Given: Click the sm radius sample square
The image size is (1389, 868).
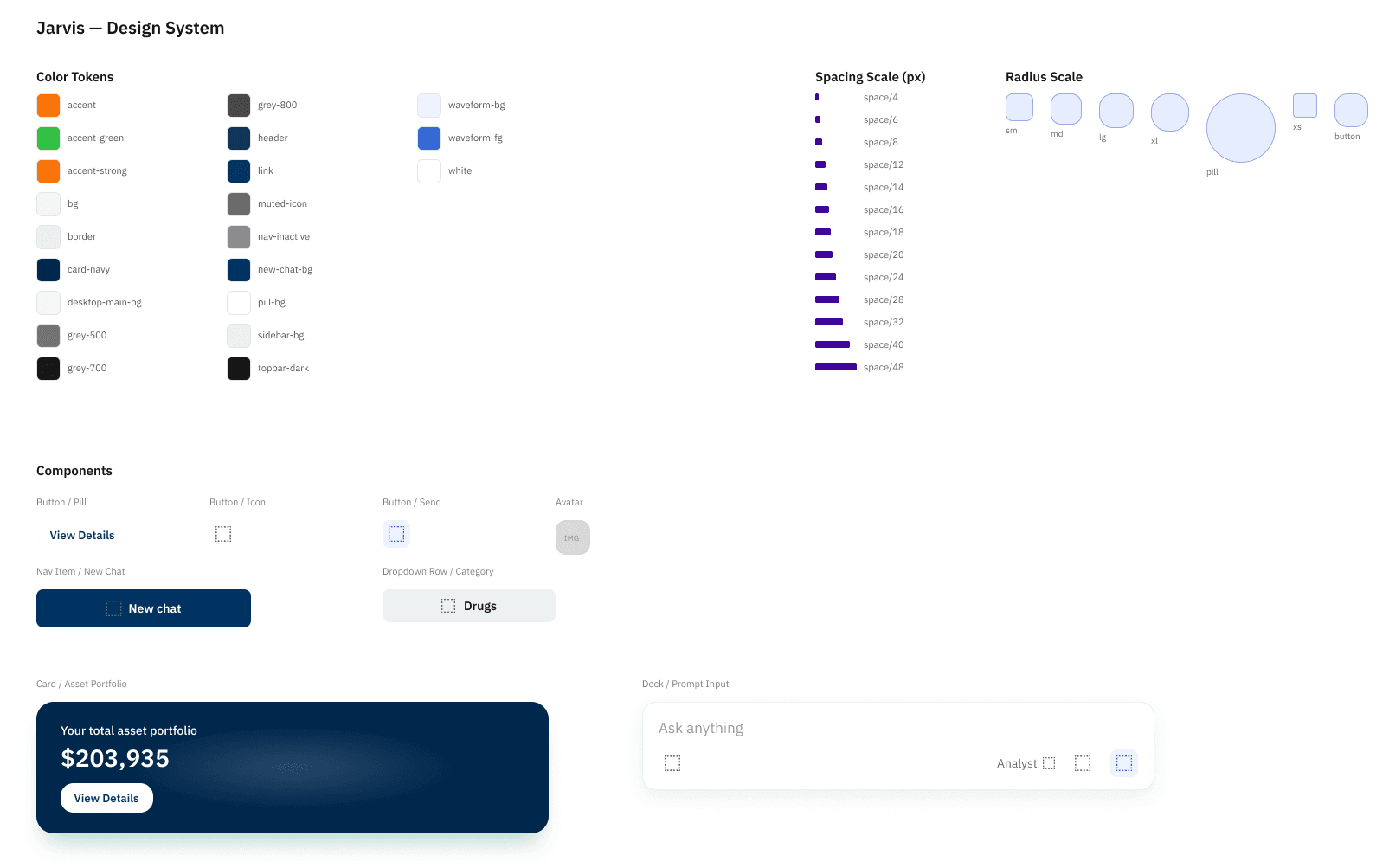Looking at the screenshot, I should click(x=1019, y=107).
